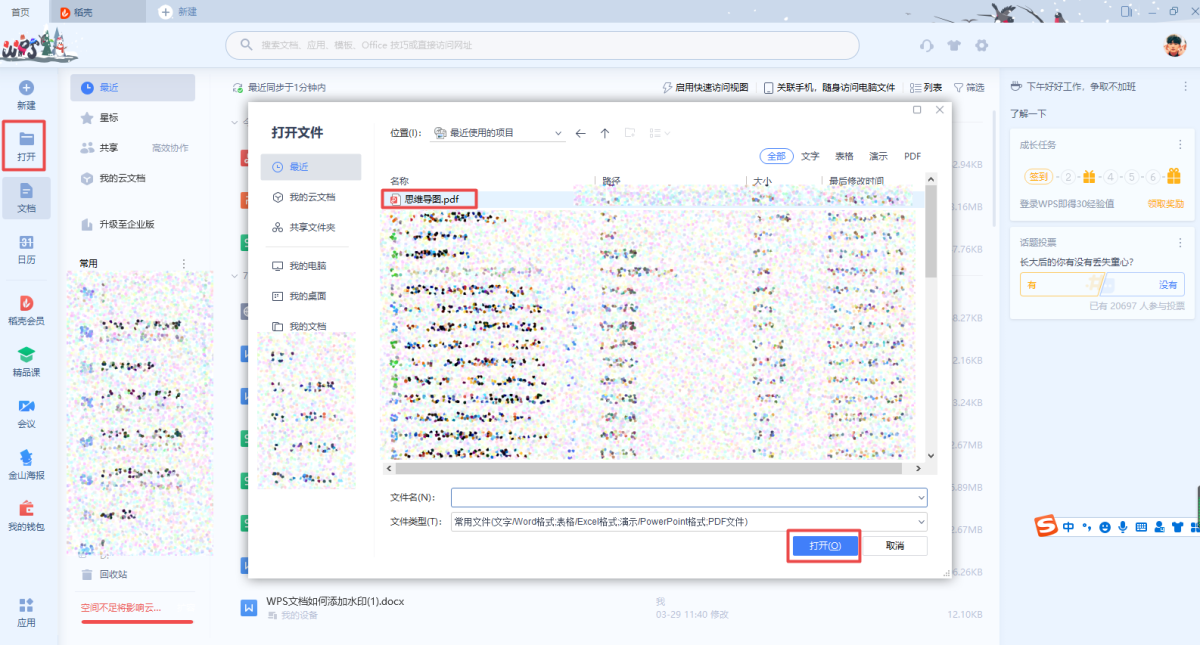Go up one folder level in dialog
Viewport: 1200px width, 645px height.
click(605, 133)
